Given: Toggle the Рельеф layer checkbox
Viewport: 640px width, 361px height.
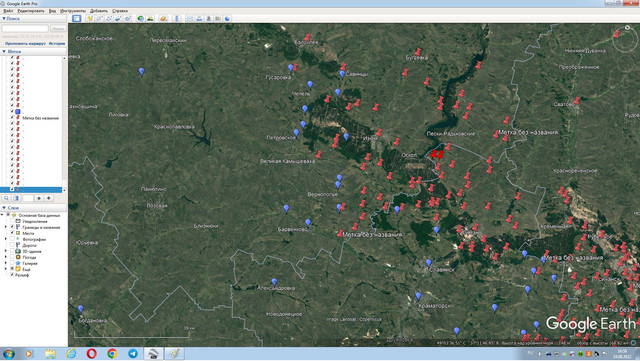Looking at the screenshot, I should 12,275.
